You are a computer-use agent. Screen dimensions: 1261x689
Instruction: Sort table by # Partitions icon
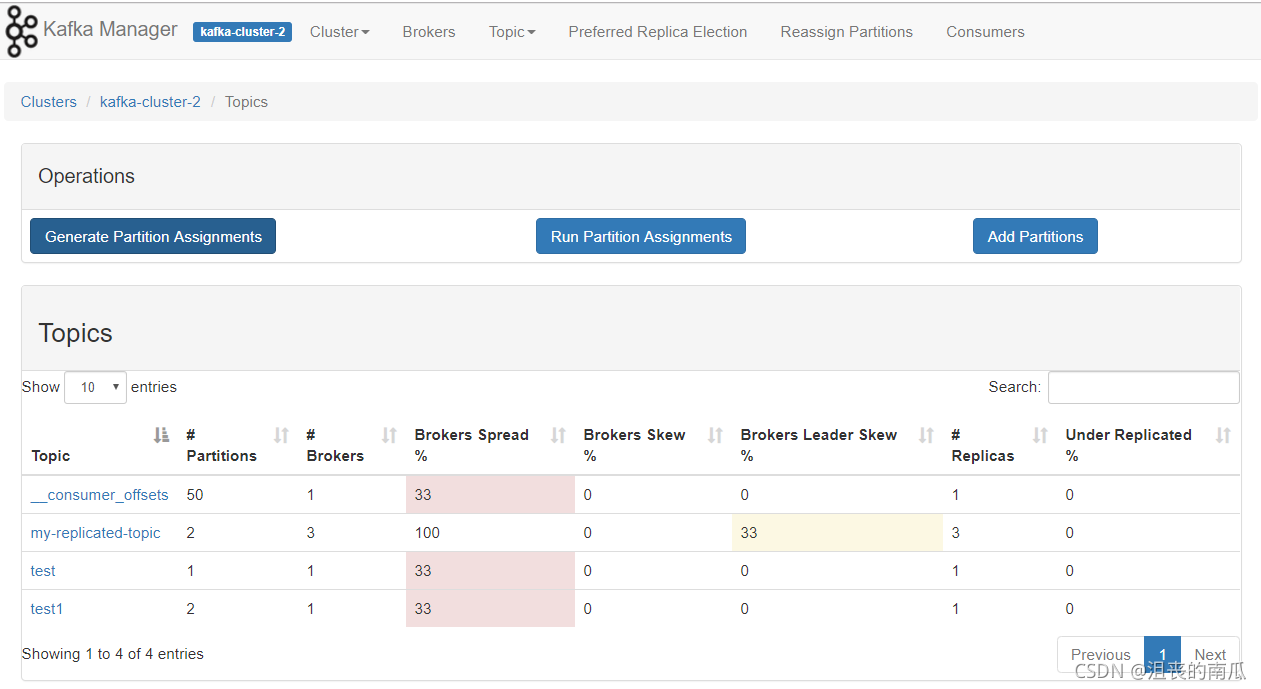281,435
